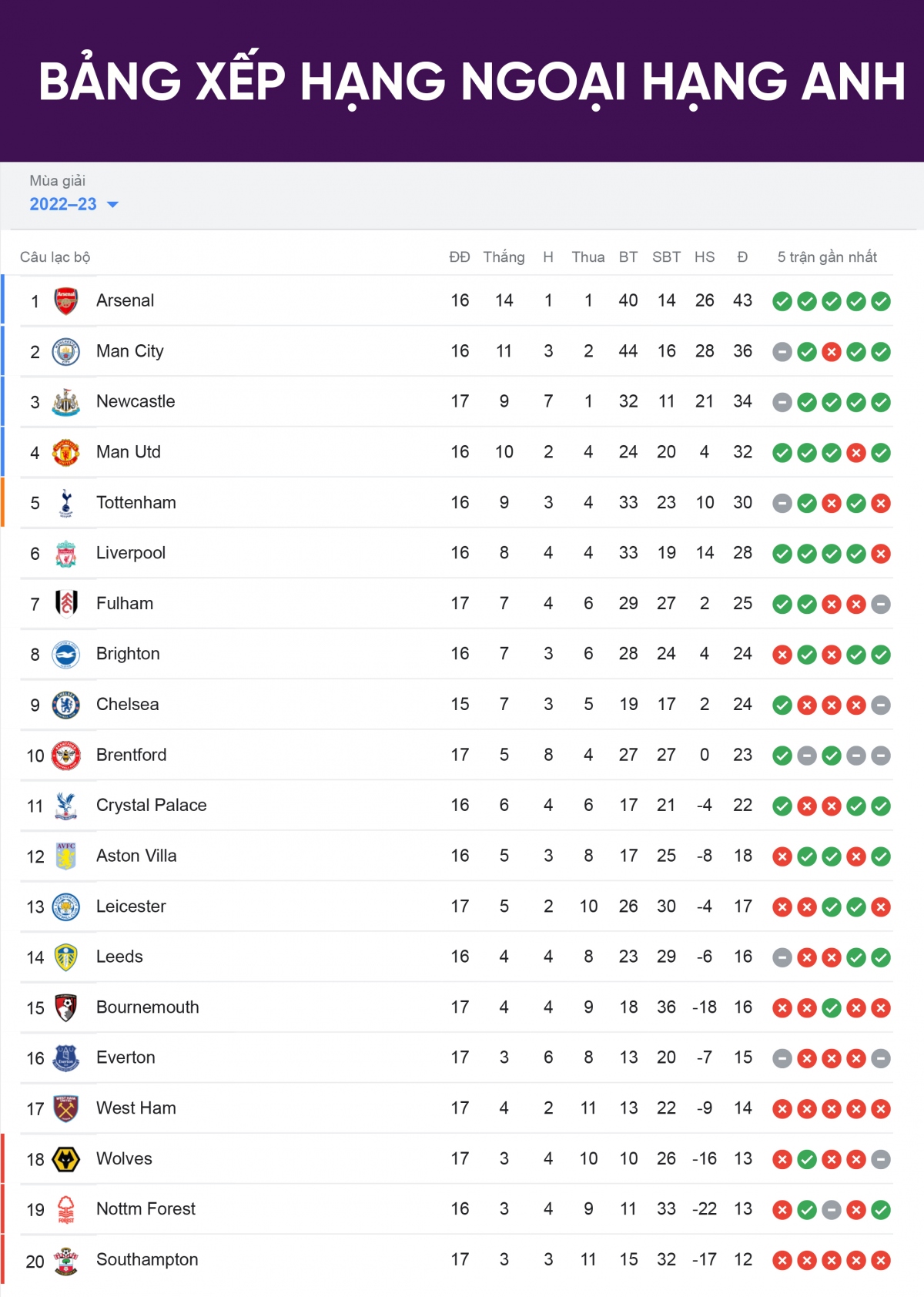Click the Tottenham club crest

[x=66, y=503]
